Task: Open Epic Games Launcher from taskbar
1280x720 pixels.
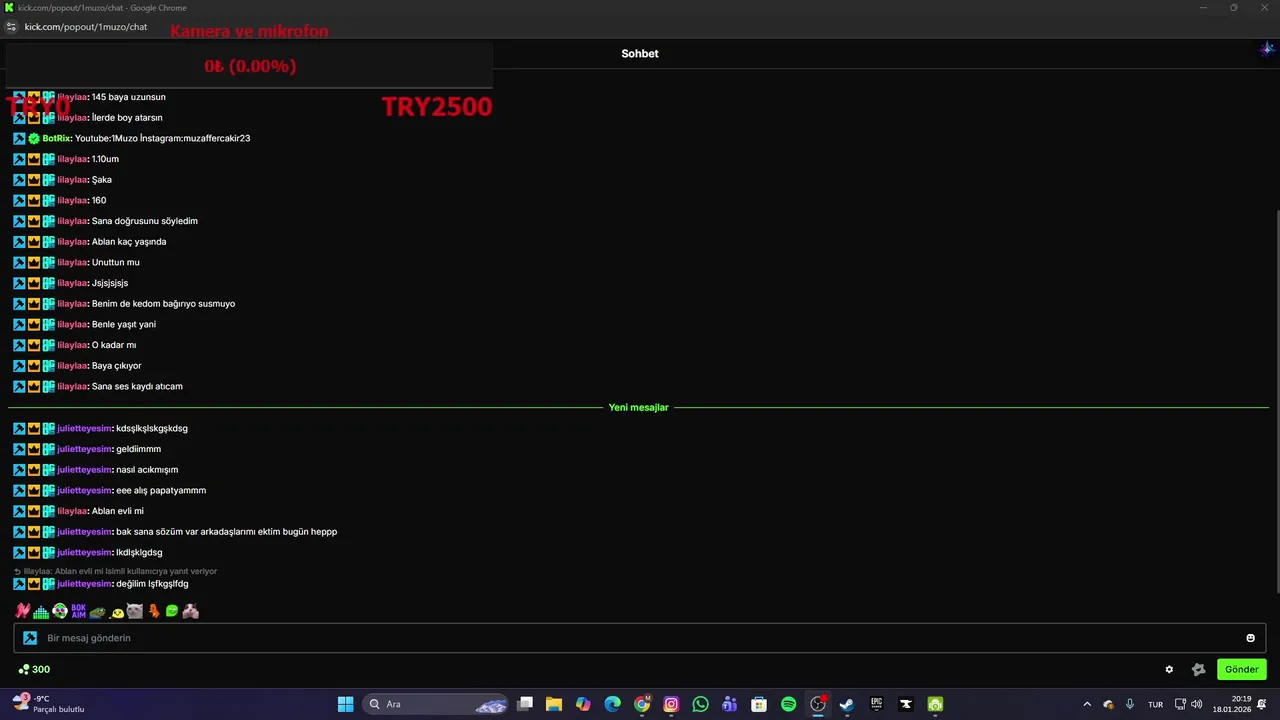Action: pos(876,704)
